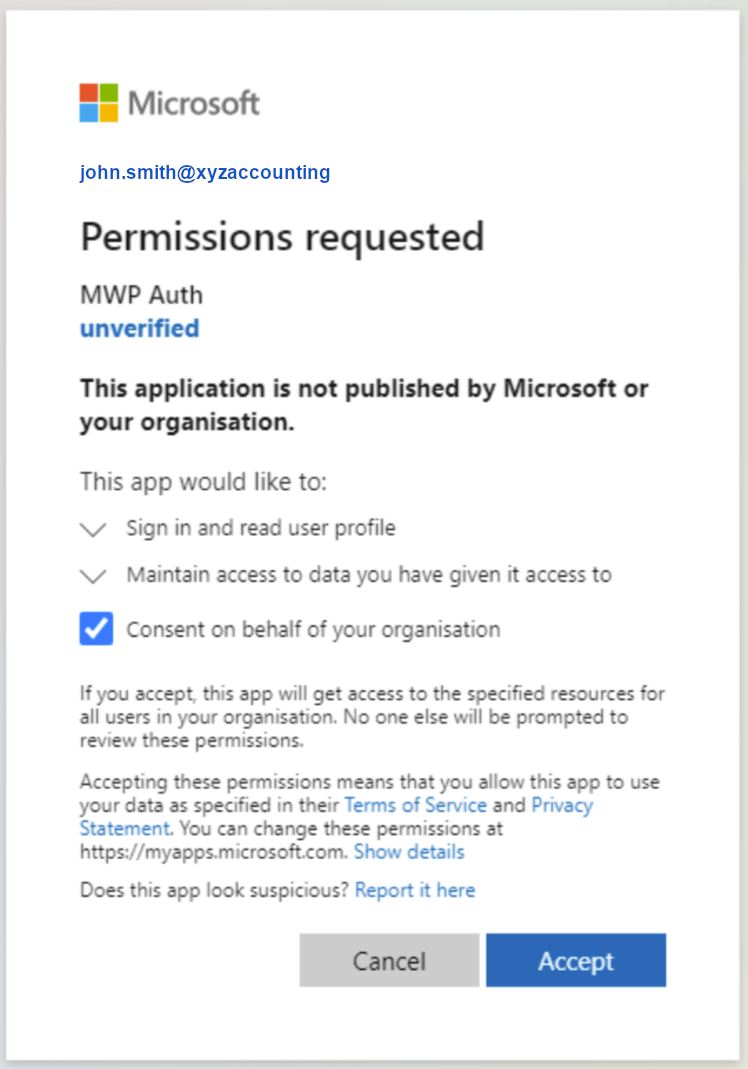This screenshot has height=1069, width=748.
Task: Click Report it here link
Action: [x=415, y=890]
